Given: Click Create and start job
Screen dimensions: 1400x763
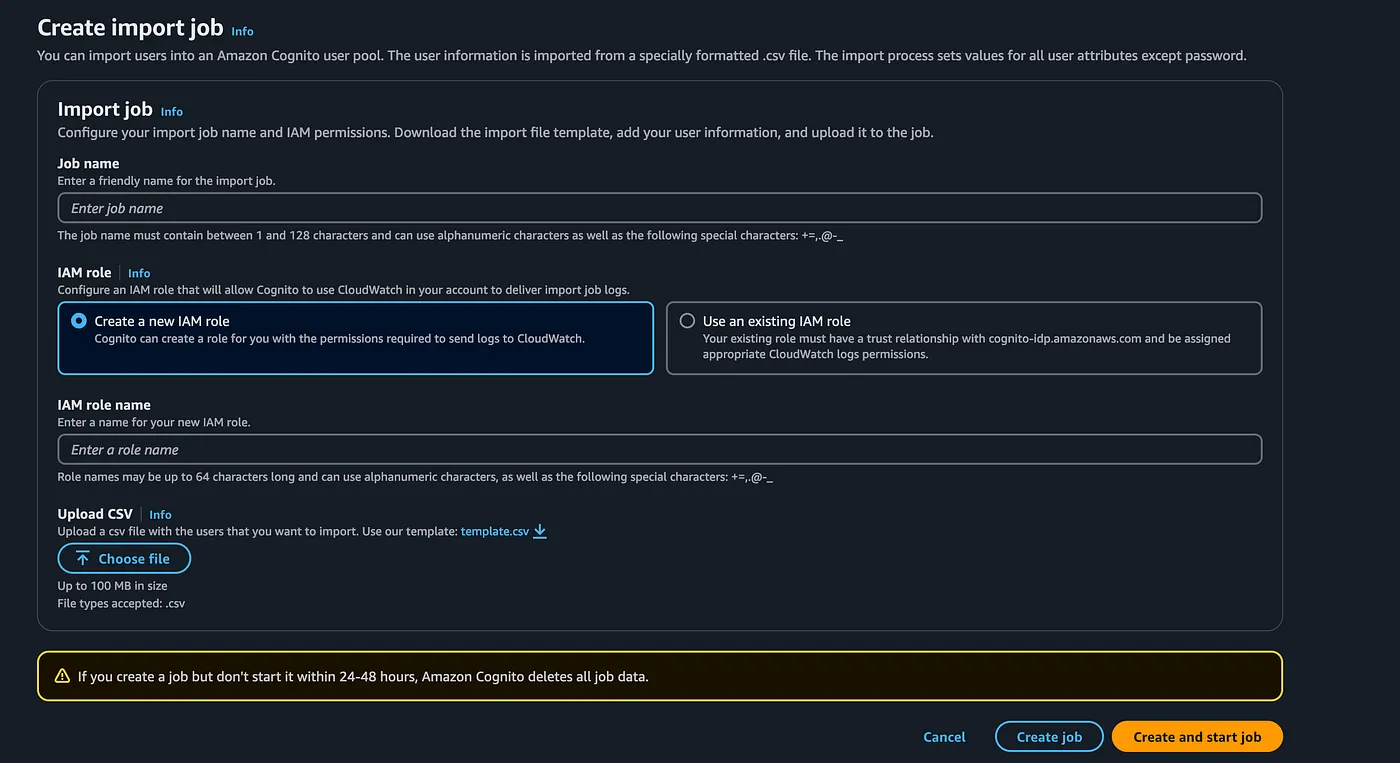Looking at the screenshot, I should [1196, 736].
